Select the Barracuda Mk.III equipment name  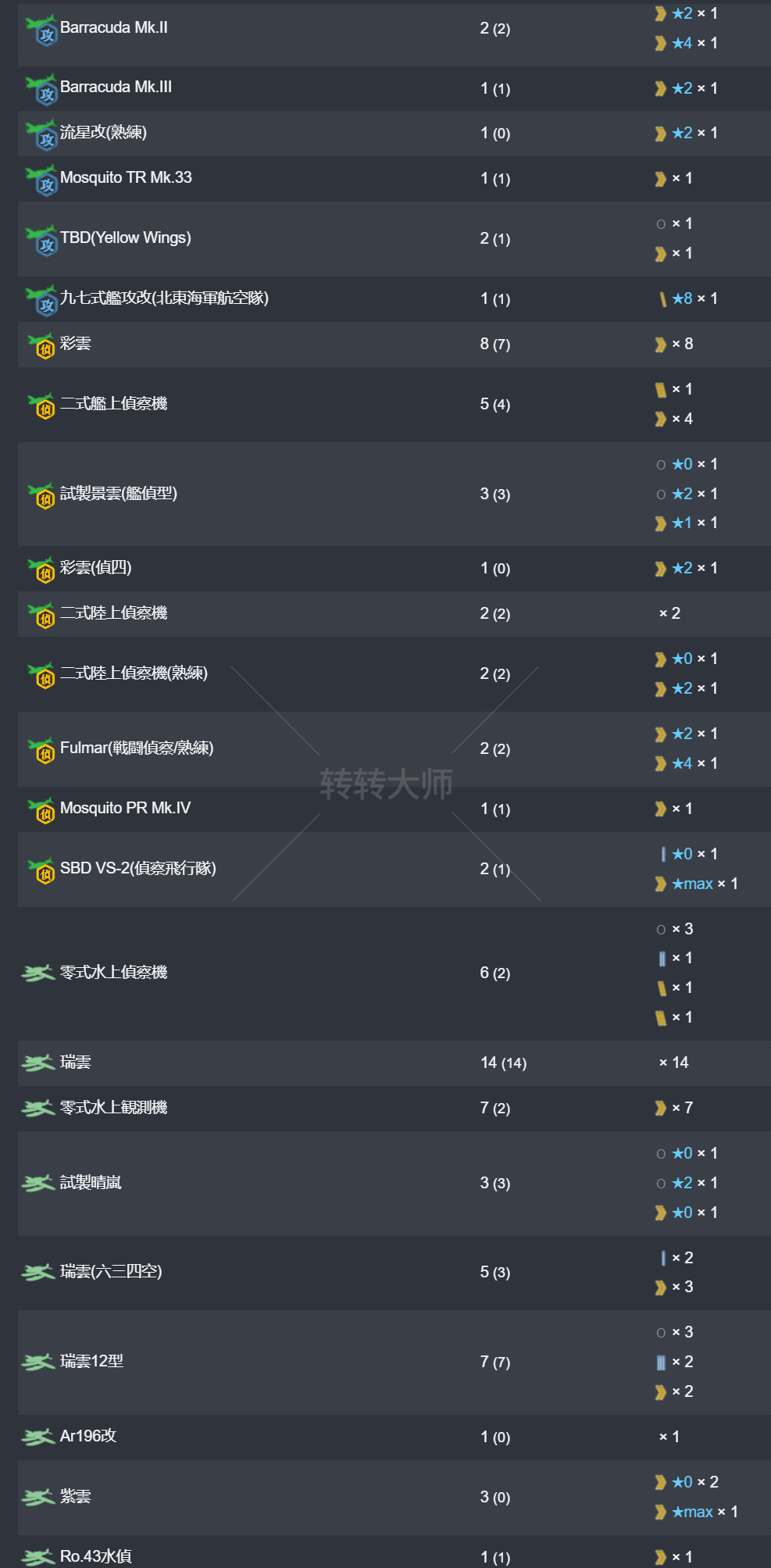click(x=116, y=88)
